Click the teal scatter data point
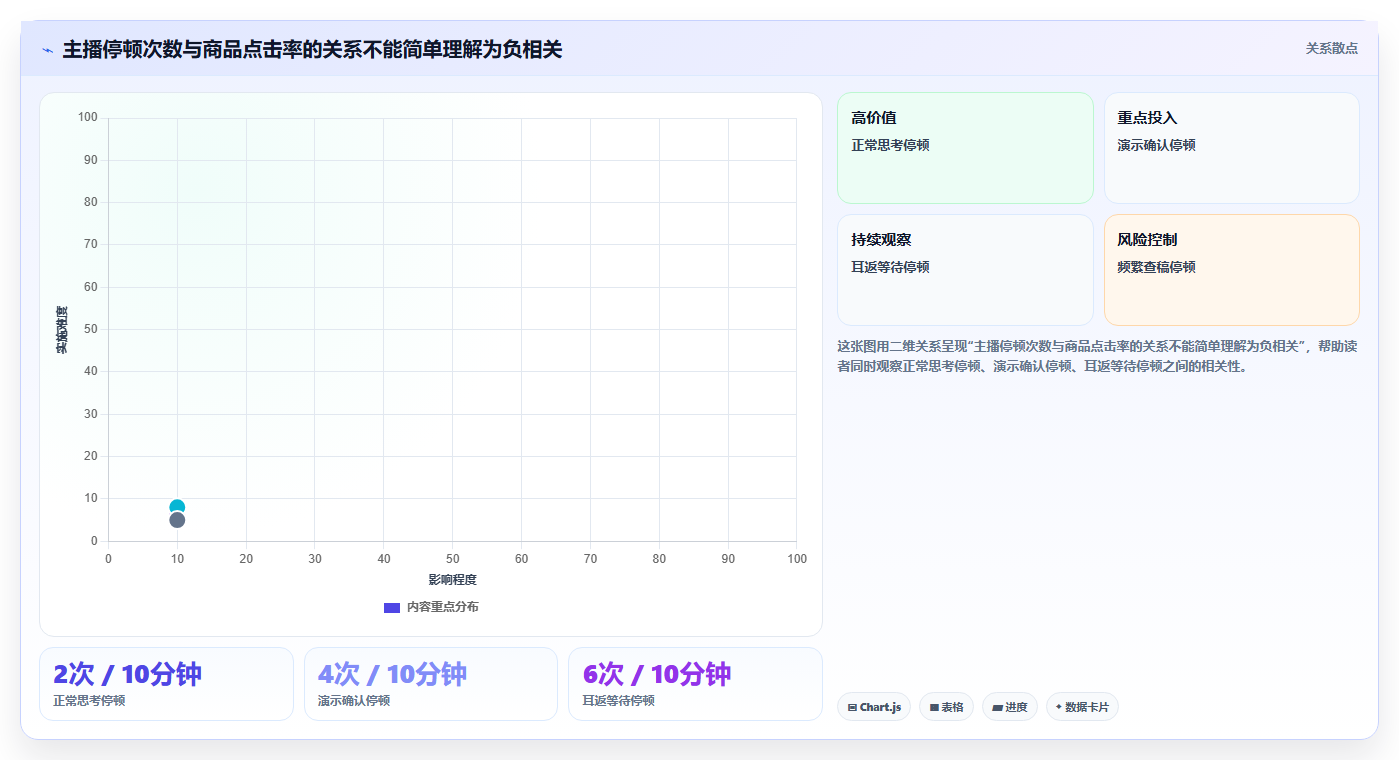 click(x=177, y=506)
